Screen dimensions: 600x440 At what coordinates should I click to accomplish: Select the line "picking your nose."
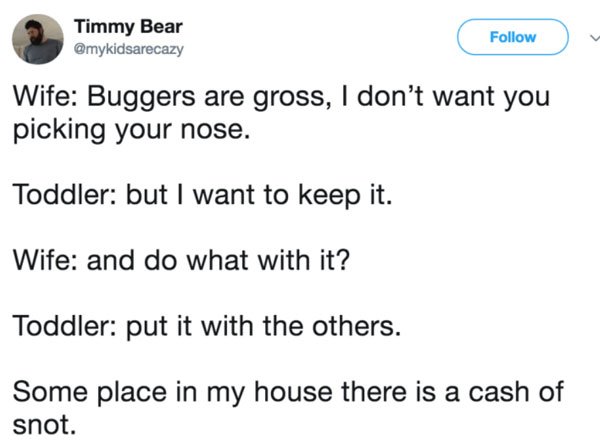[x=132, y=130]
